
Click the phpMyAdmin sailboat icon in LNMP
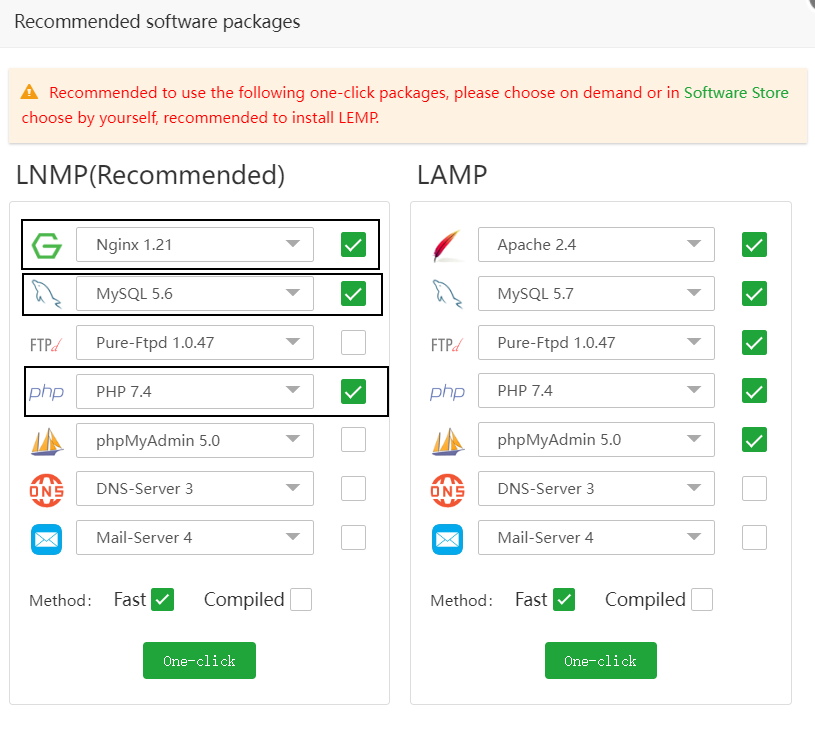[x=47, y=441]
